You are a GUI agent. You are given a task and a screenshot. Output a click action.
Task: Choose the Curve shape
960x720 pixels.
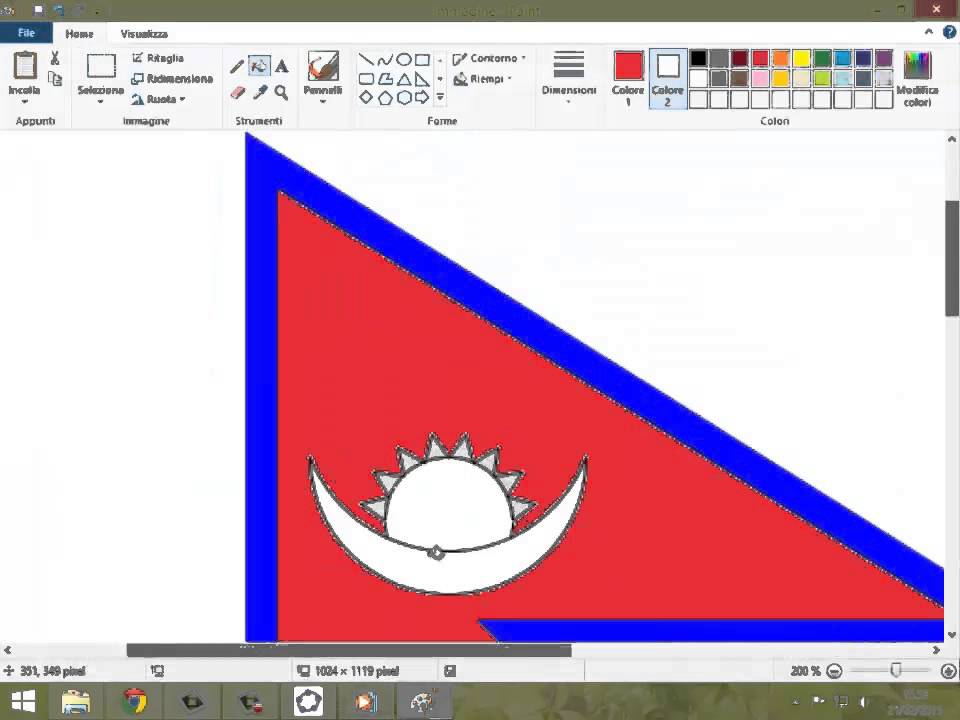tap(385, 59)
